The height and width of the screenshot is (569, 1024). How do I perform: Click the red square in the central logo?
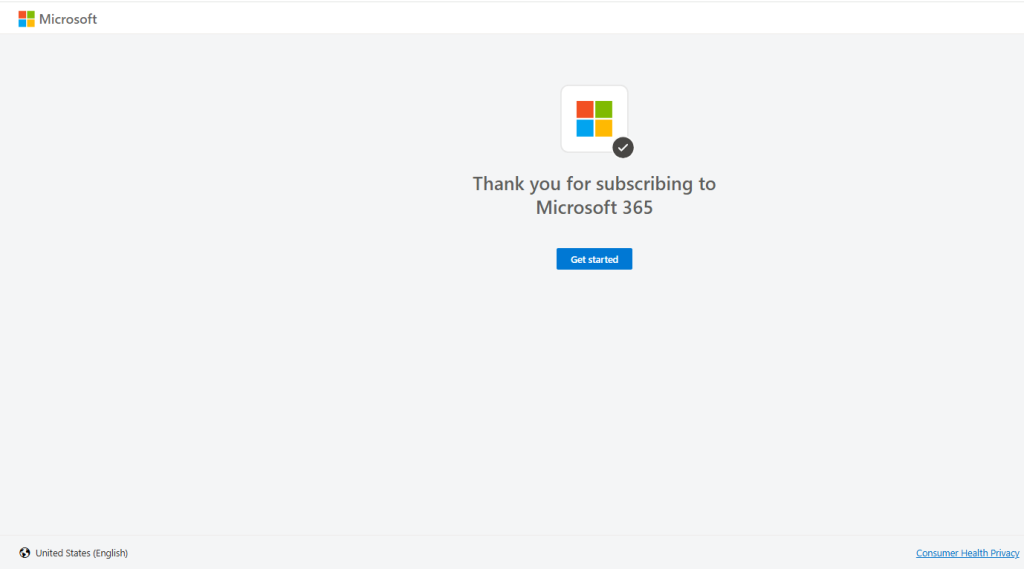point(585,109)
